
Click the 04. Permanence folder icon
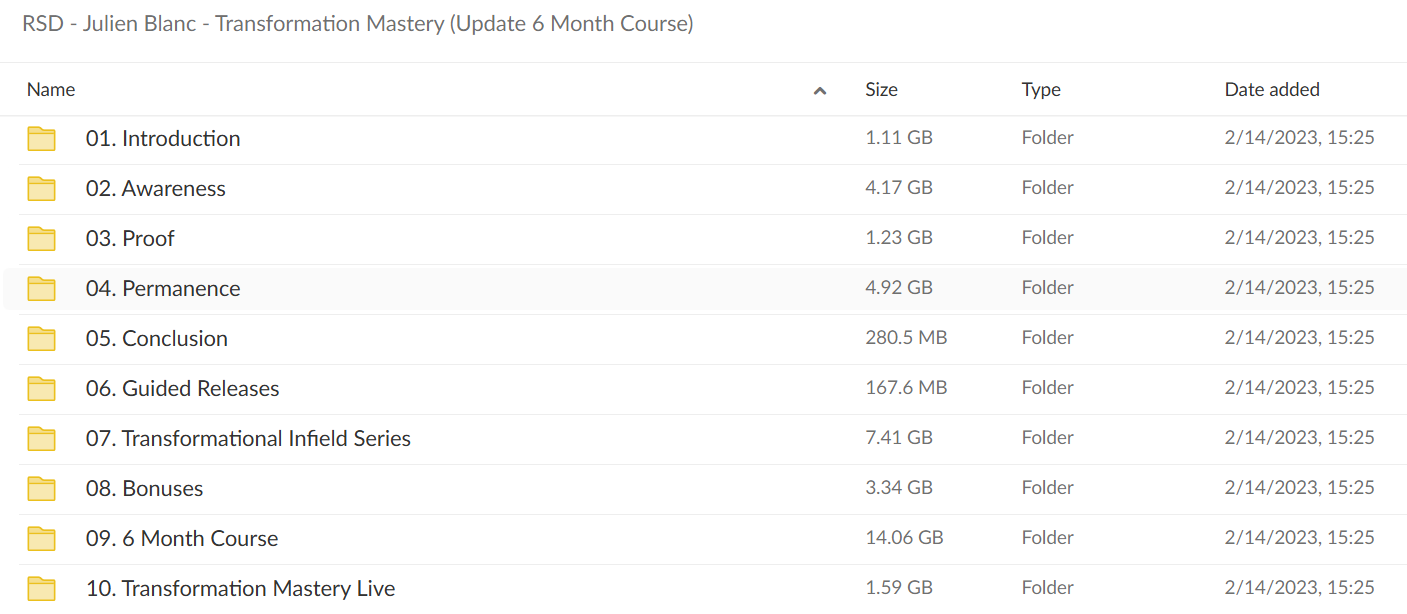[41, 289]
